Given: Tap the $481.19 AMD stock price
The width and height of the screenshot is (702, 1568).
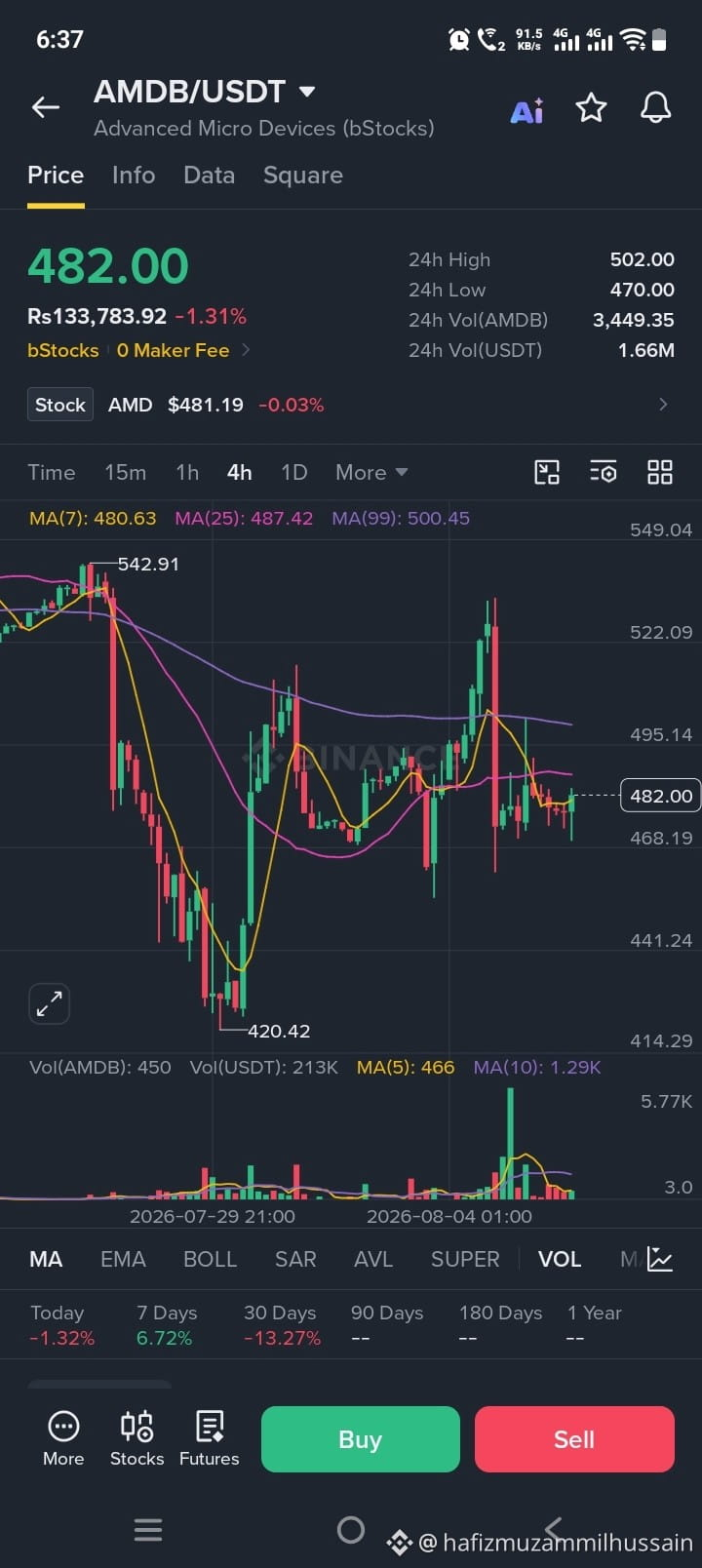Looking at the screenshot, I should click(206, 405).
